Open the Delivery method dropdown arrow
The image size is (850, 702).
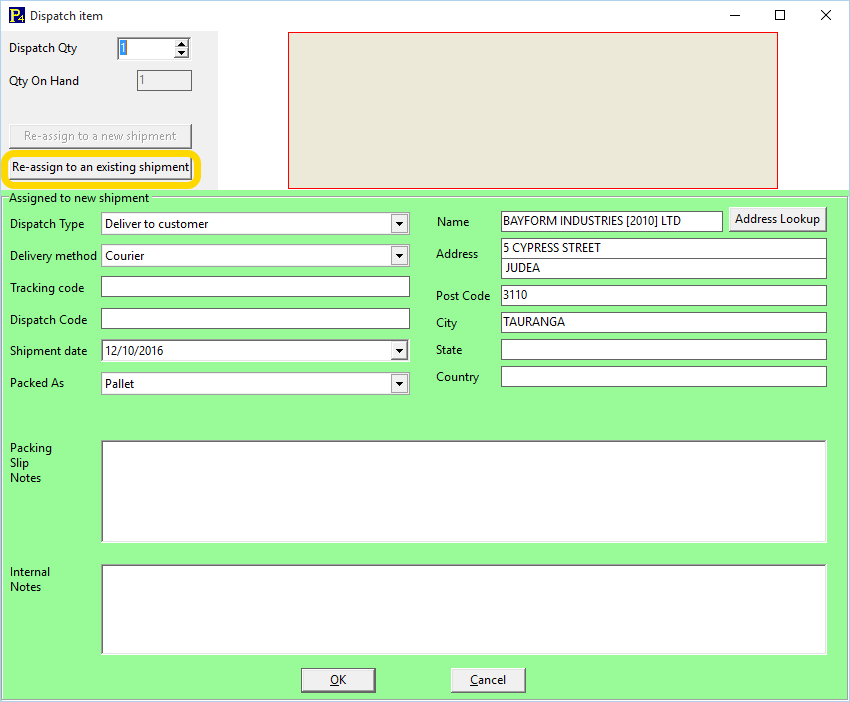tap(400, 256)
